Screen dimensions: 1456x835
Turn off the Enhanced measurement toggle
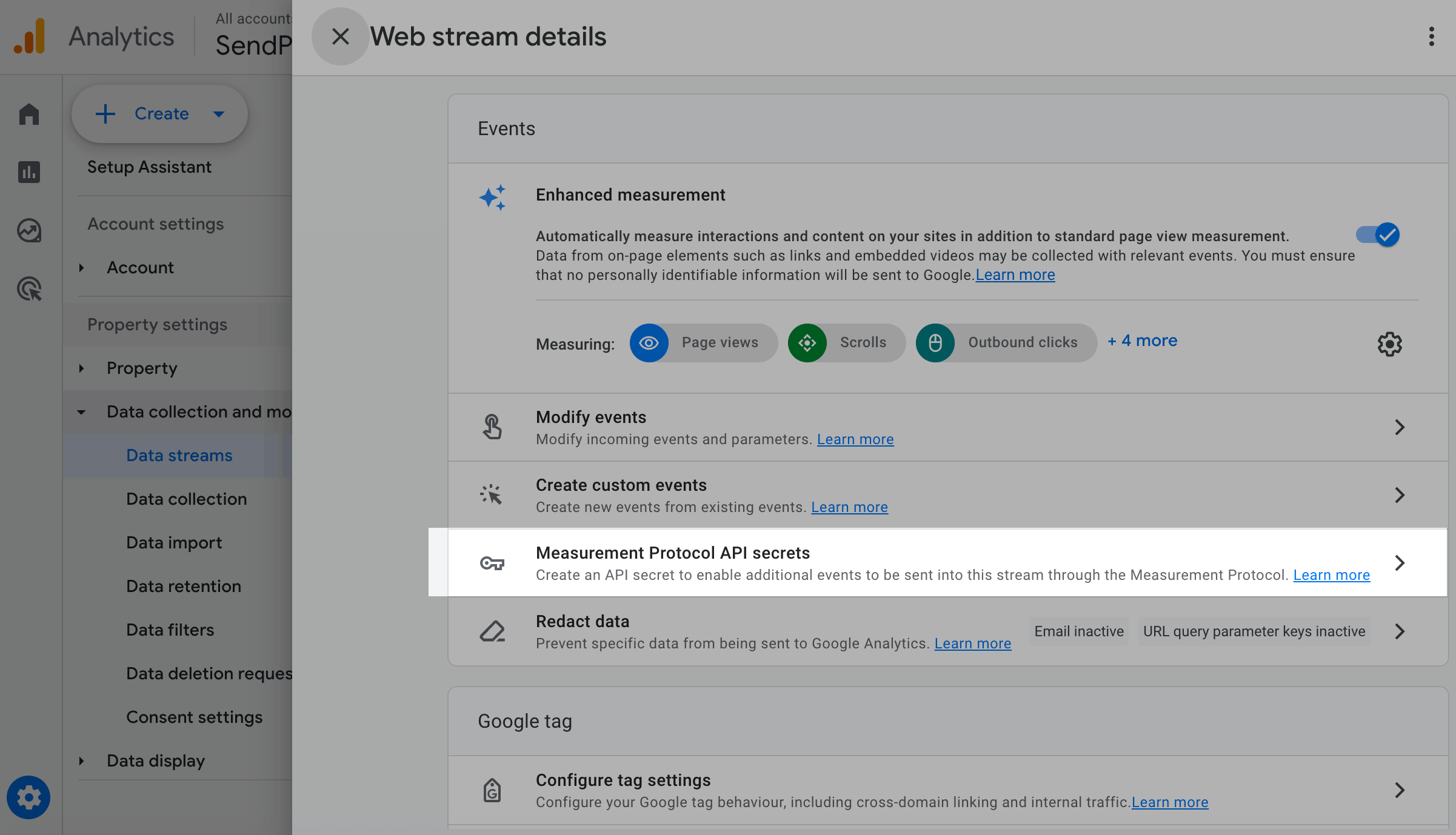point(1378,235)
